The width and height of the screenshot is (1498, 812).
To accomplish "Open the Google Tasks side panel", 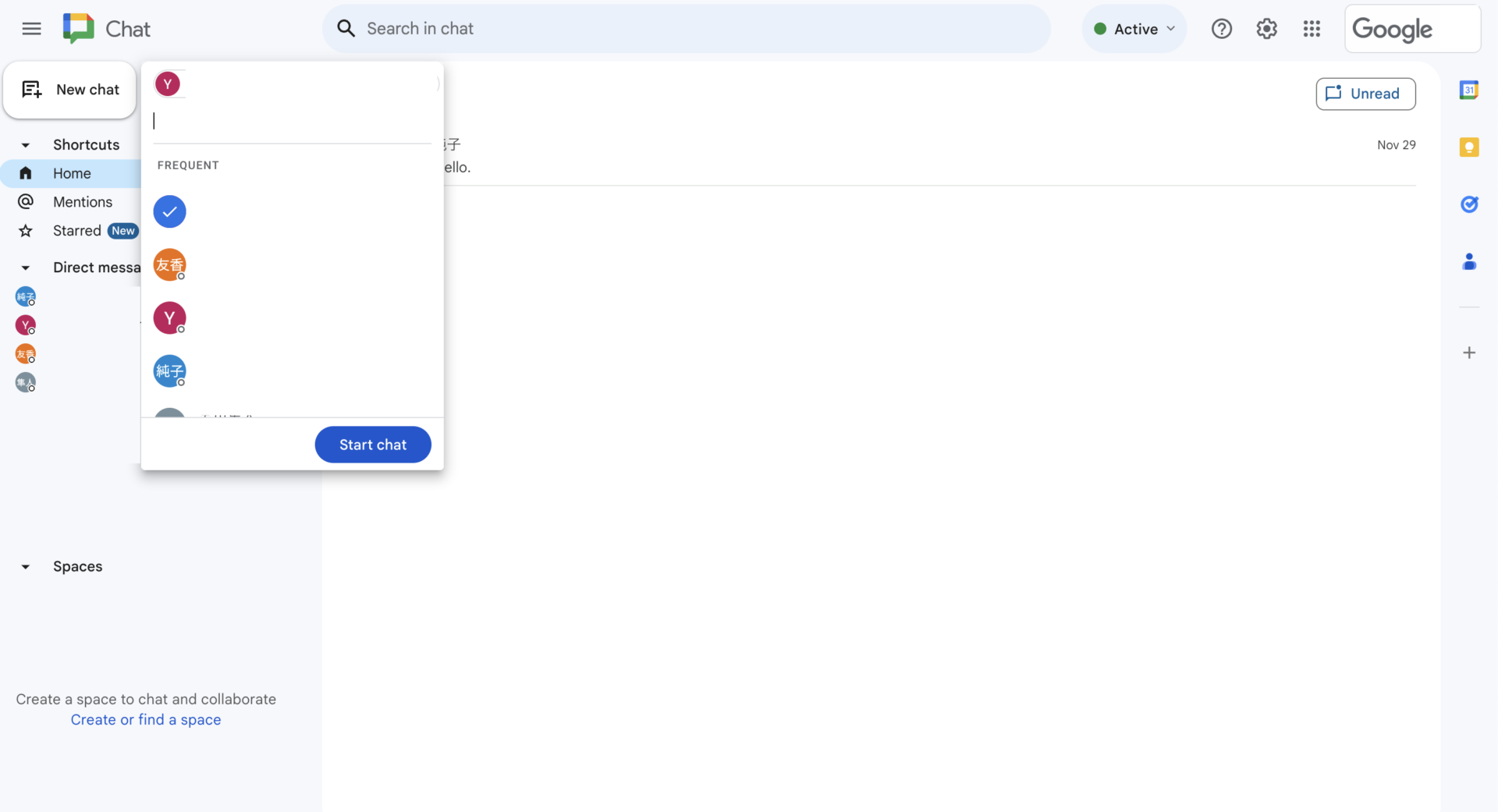I will point(1471,204).
